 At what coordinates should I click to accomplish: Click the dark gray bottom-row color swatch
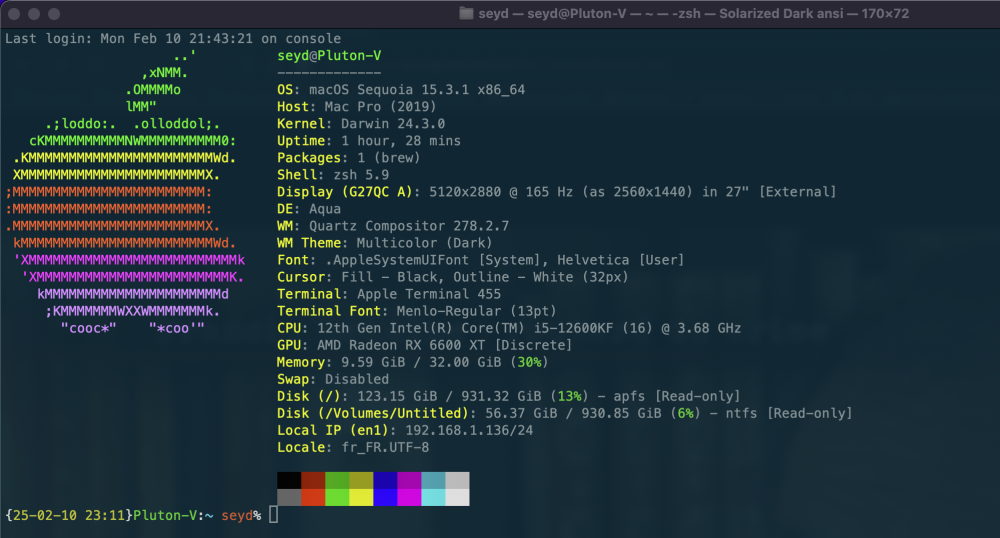pos(289,497)
